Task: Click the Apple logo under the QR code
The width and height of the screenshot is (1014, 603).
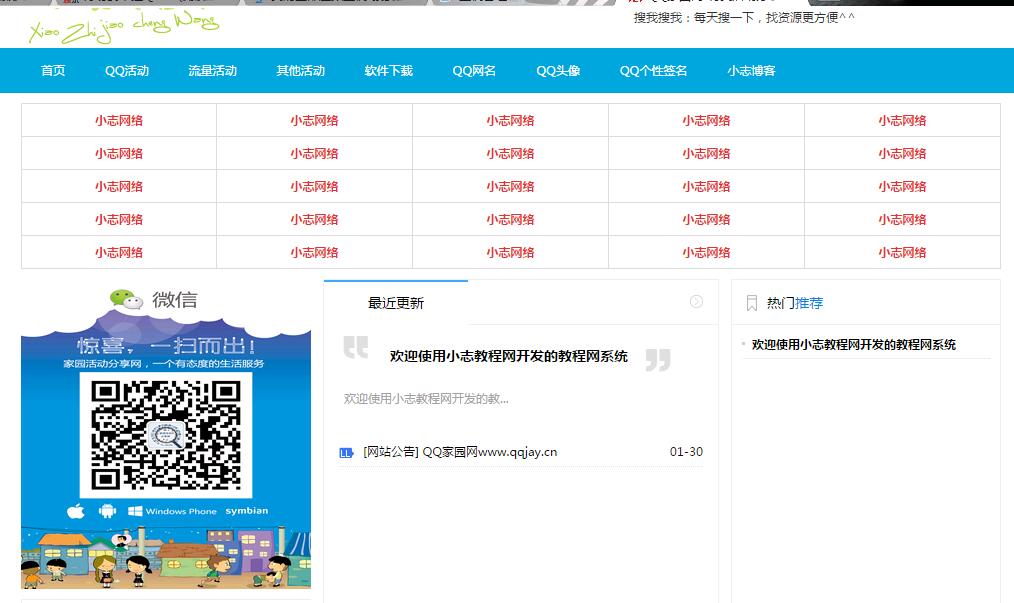Action: [76, 511]
